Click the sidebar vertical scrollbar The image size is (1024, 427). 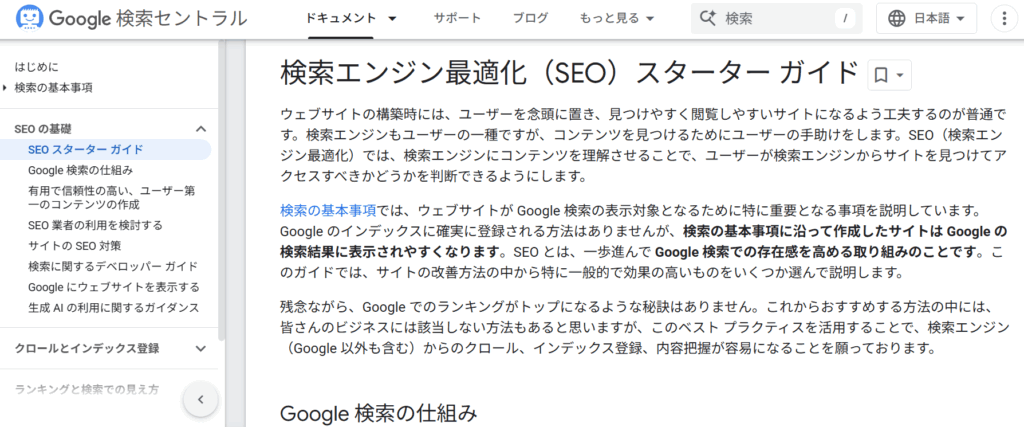coord(221,189)
